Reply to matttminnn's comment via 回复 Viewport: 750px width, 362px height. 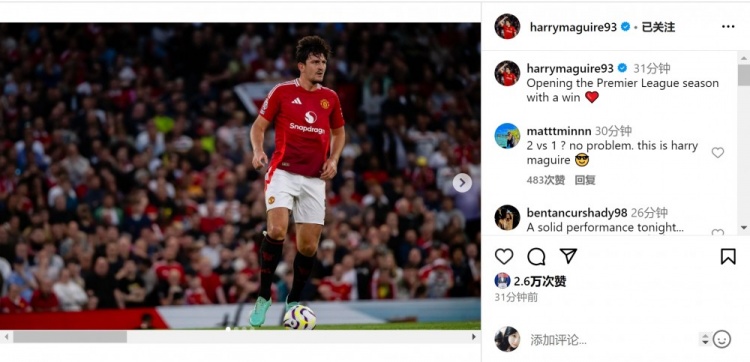pos(585,180)
